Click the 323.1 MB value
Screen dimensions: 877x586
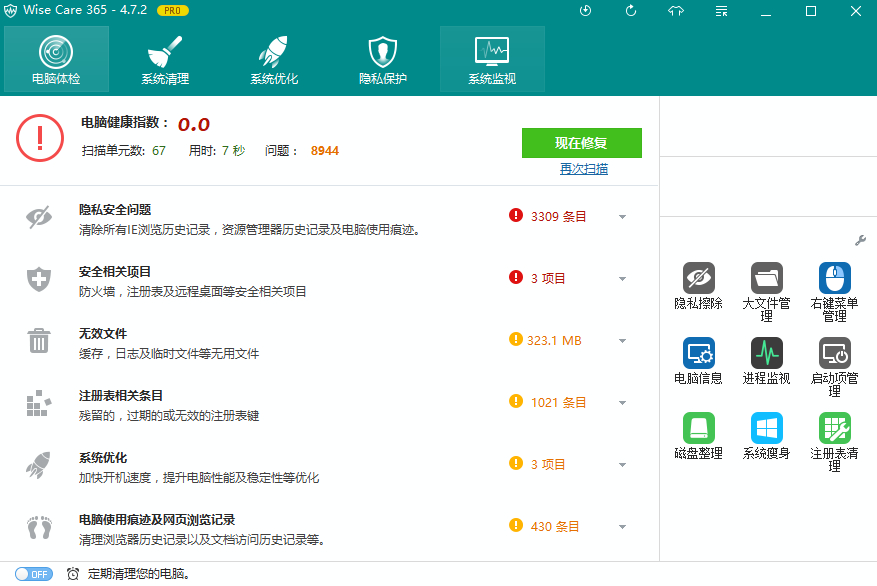[554, 341]
